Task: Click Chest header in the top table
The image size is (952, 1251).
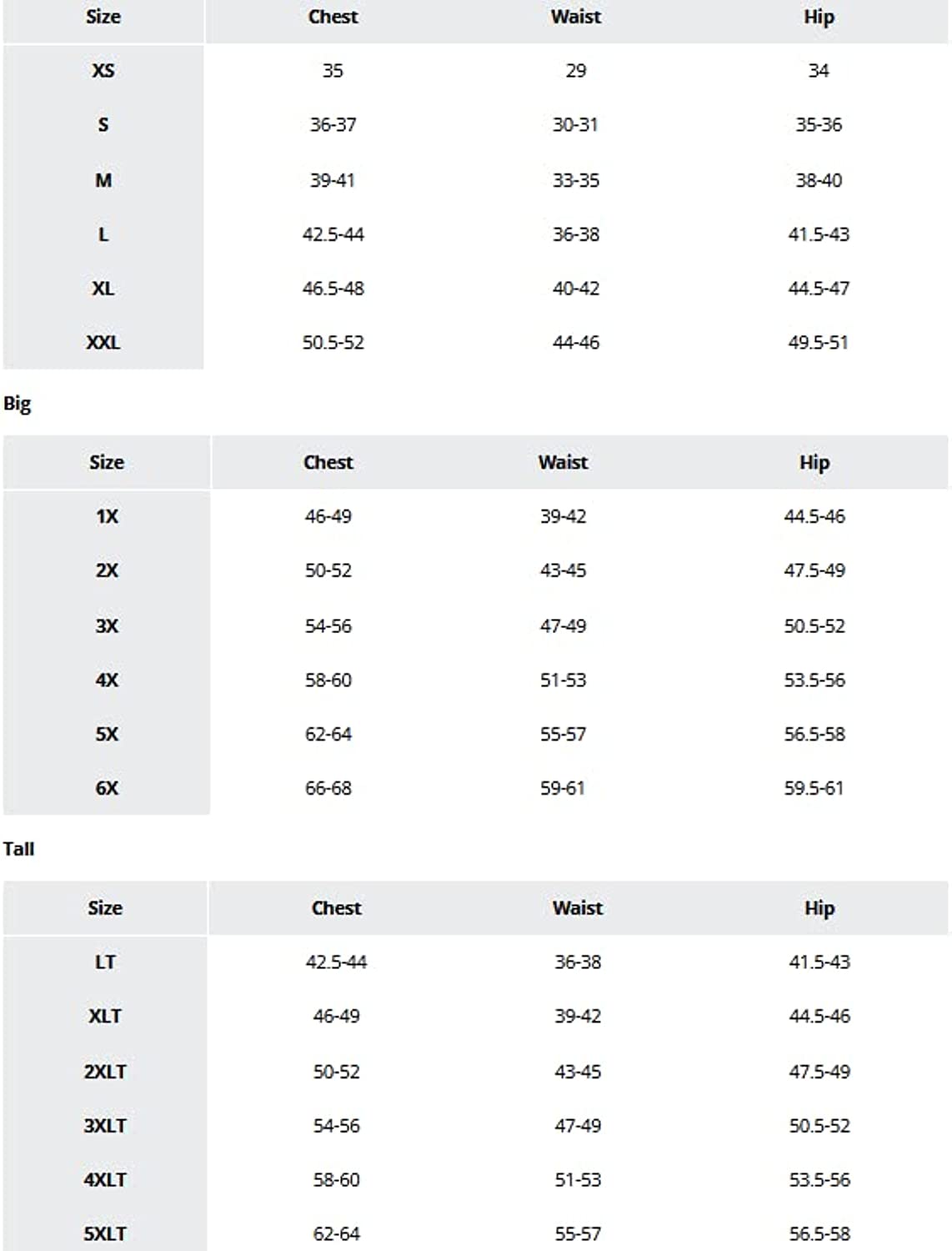Action: tap(333, 17)
